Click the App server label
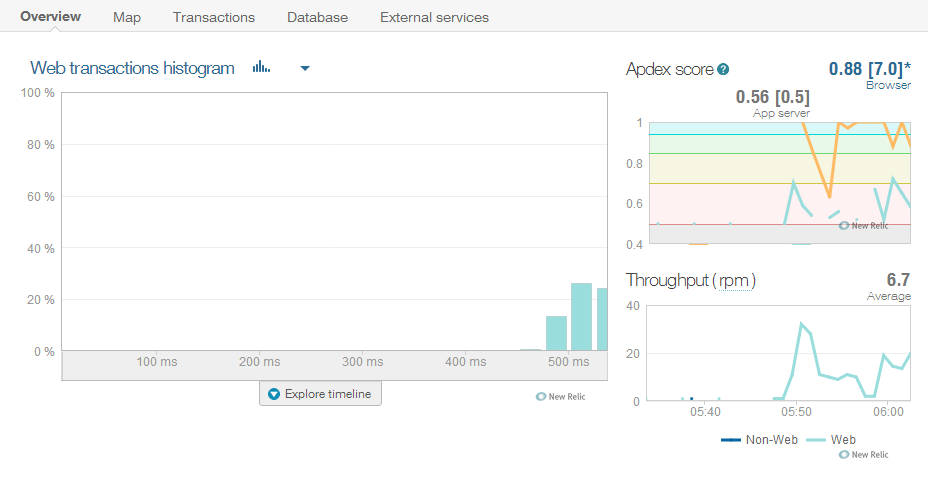The height and width of the screenshot is (489, 928). pyautogui.click(x=781, y=113)
